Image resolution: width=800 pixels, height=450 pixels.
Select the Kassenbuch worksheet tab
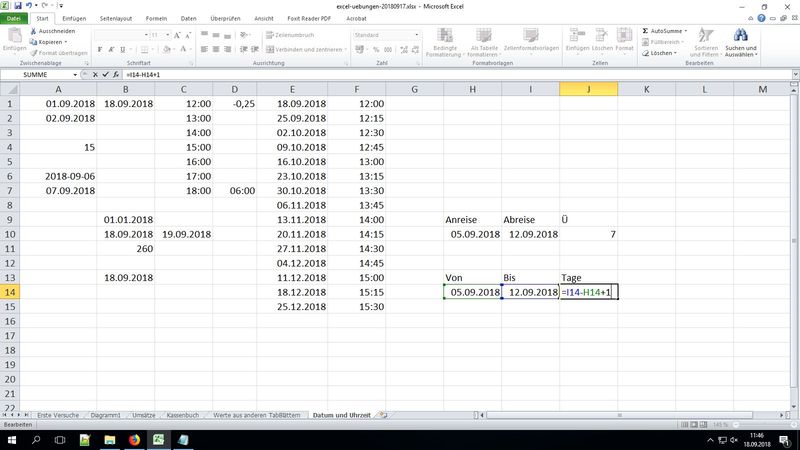tap(184, 413)
